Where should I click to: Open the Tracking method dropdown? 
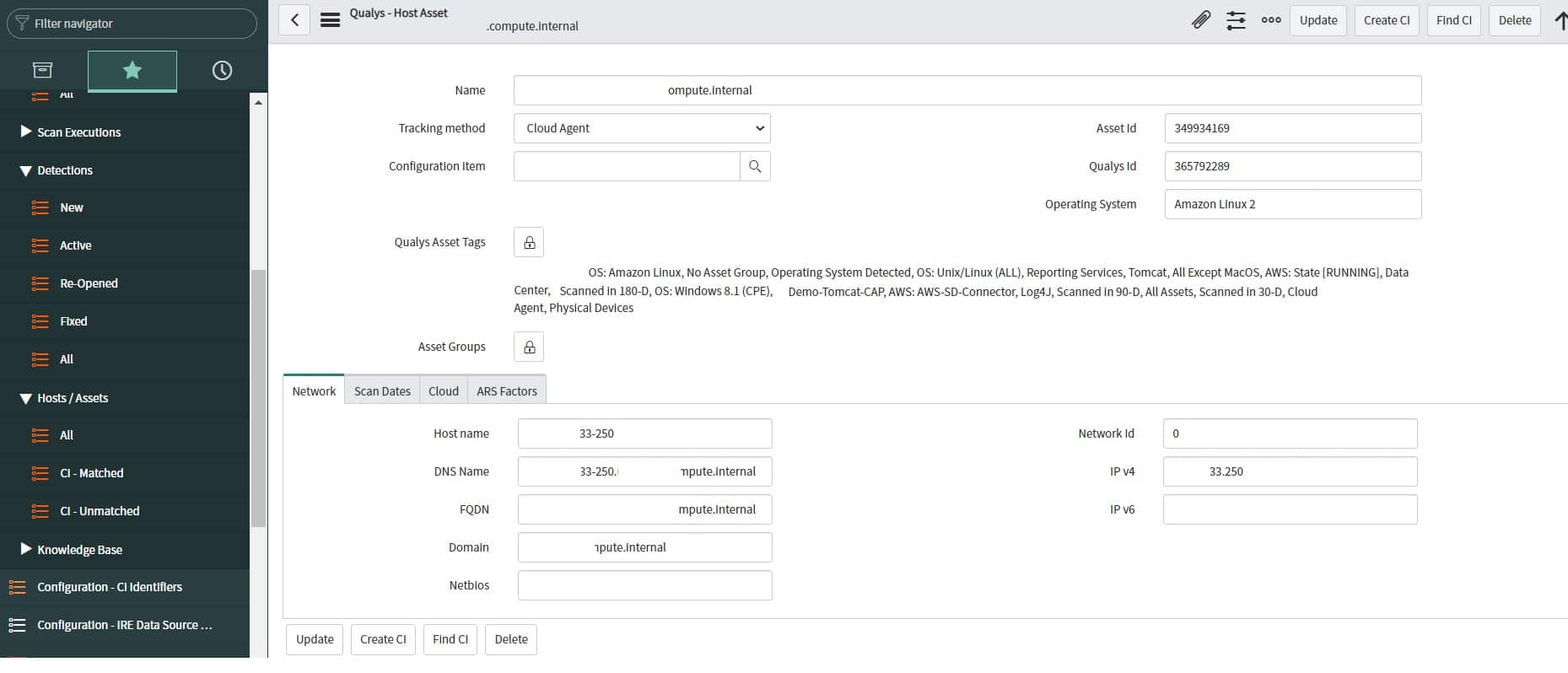click(x=642, y=128)
